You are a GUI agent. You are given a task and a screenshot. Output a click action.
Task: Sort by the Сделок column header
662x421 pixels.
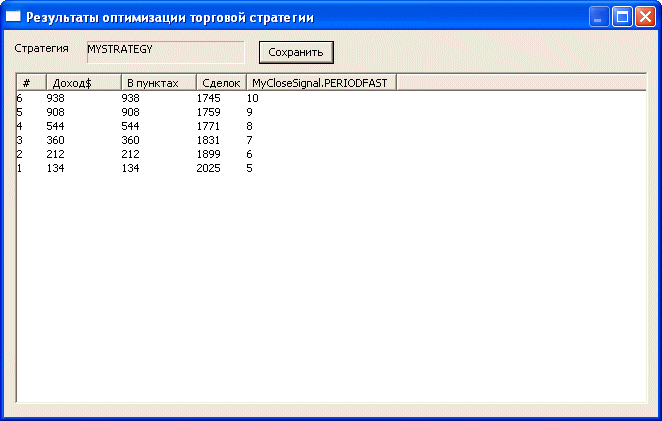221,82
